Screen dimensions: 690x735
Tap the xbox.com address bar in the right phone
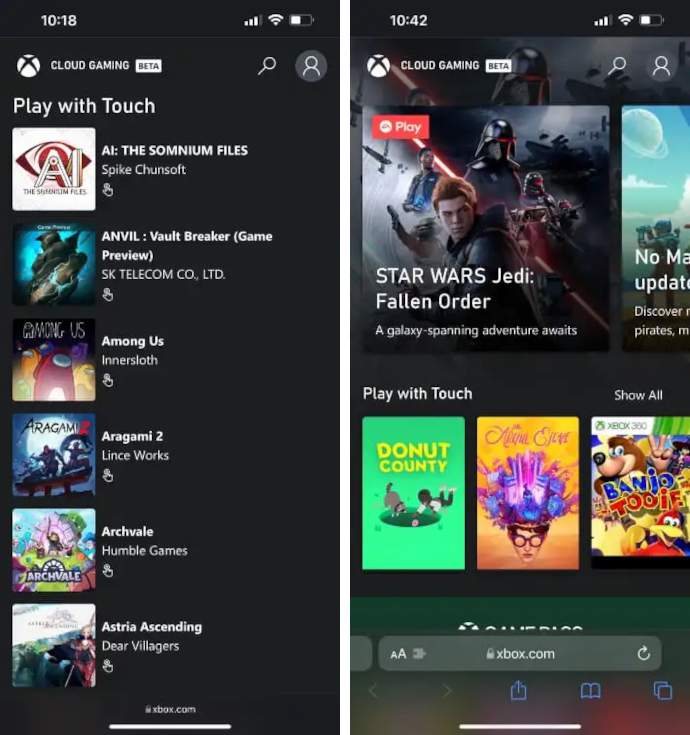coord(520,653)
